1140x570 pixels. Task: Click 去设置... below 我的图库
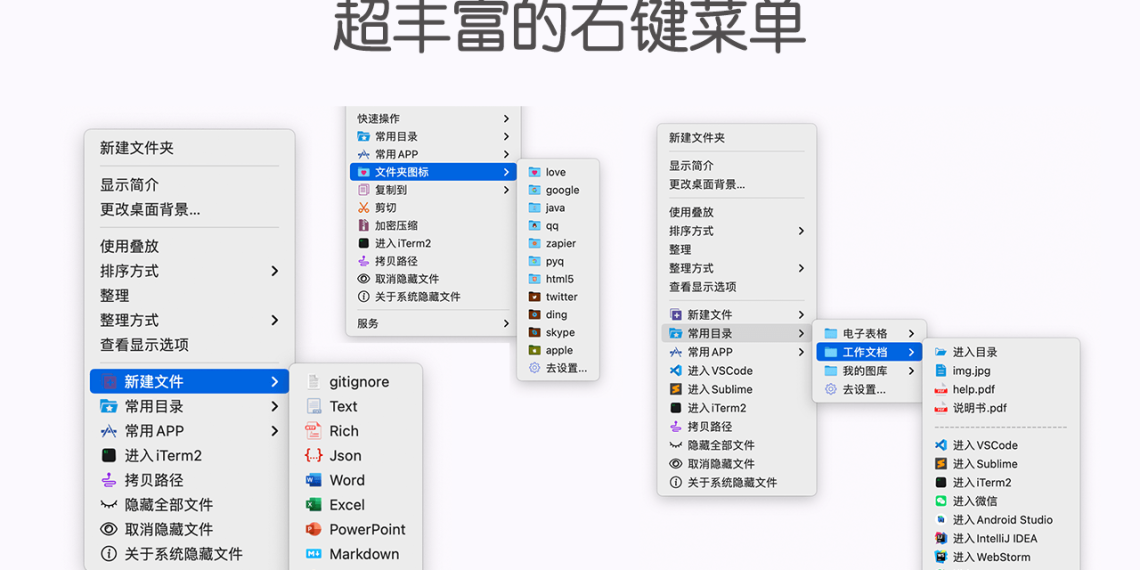[x=863, y=390]
